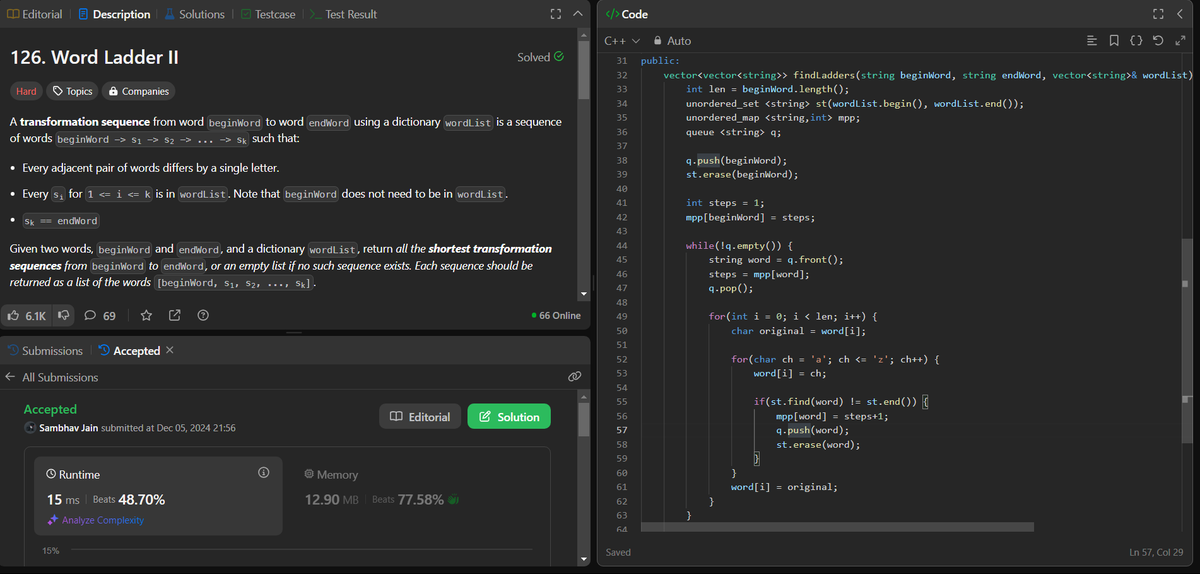
Task: Click the submission panel scrollbar
Action: tap(582, 418)
